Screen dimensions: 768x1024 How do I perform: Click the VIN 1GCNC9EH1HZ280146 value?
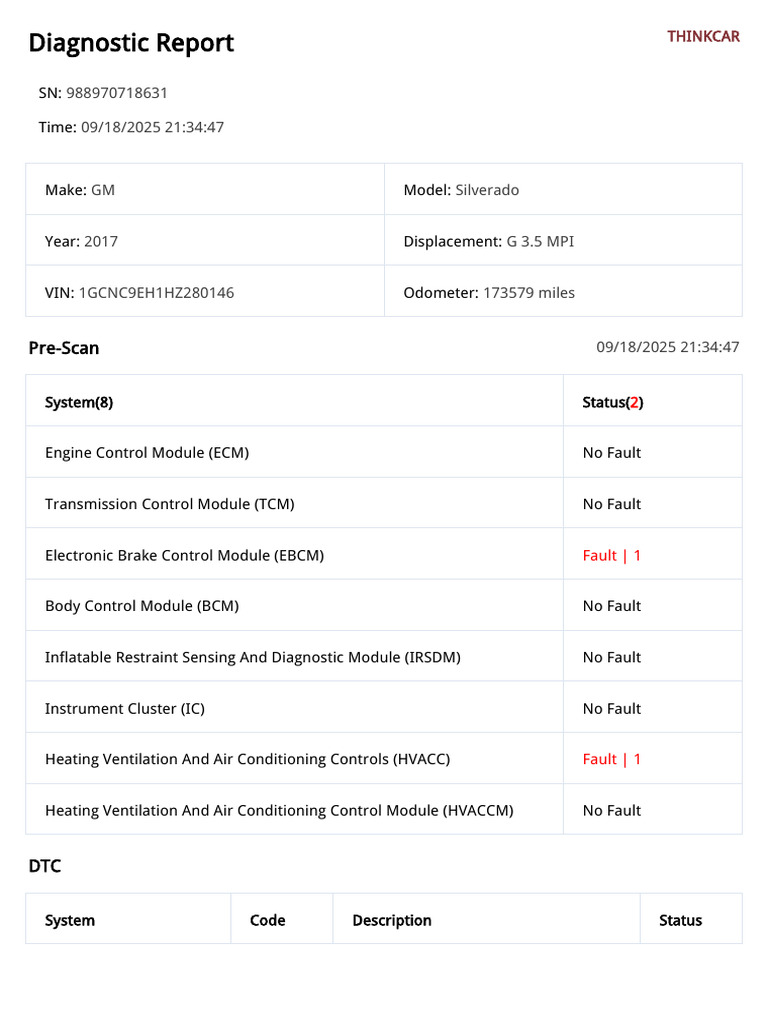156,293
